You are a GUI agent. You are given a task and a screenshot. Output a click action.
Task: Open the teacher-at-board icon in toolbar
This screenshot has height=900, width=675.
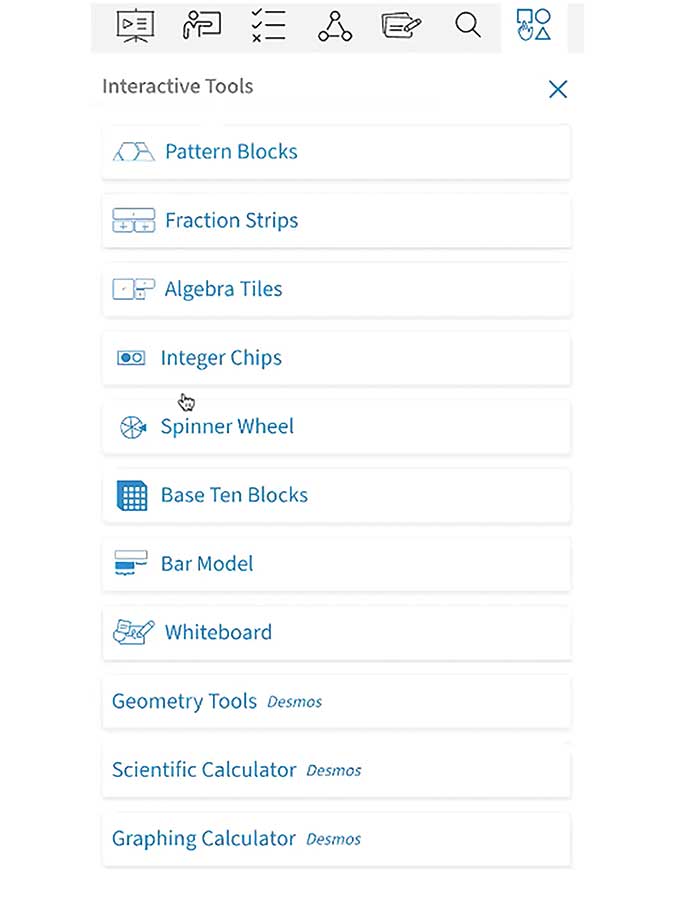[201, 25]
